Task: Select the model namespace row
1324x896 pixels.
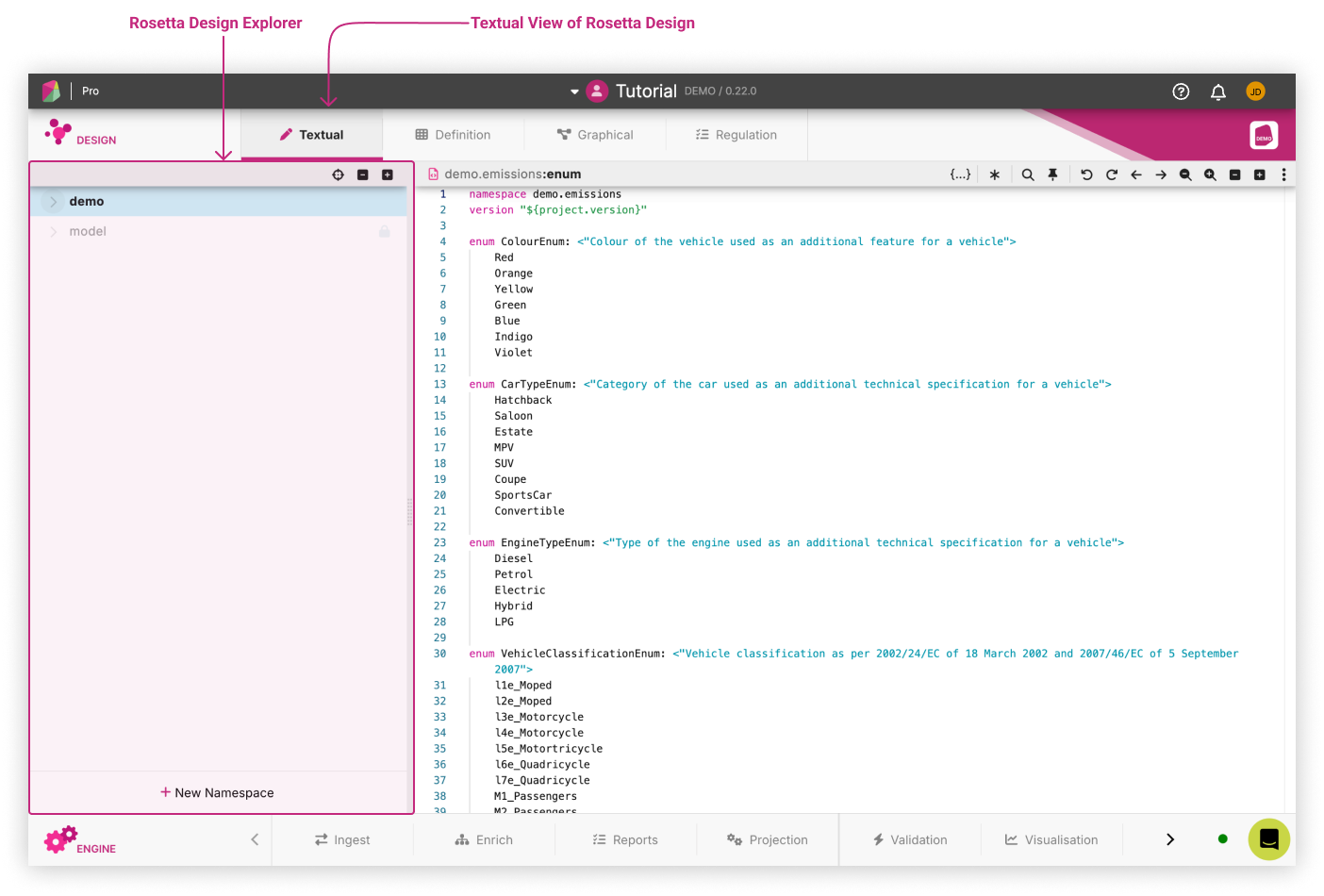Action: tap(219, 232)
